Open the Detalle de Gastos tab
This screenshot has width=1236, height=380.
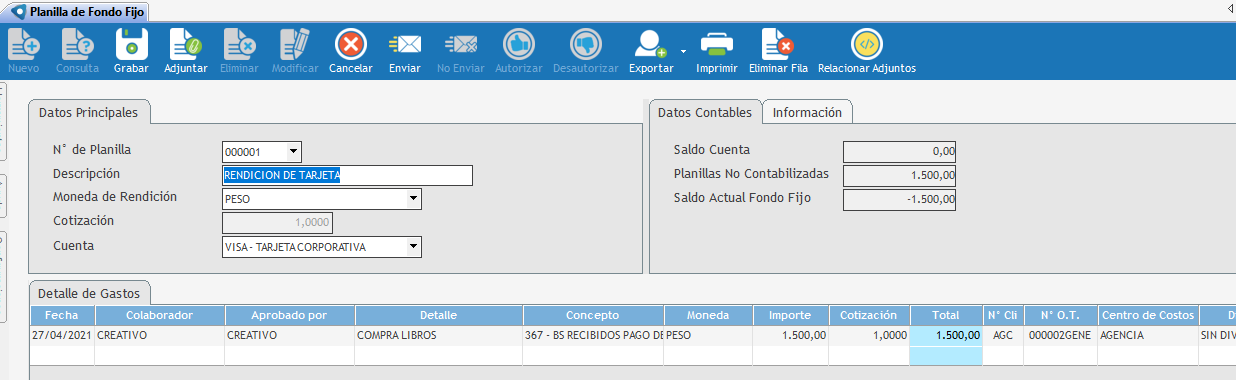click(90, 294)
